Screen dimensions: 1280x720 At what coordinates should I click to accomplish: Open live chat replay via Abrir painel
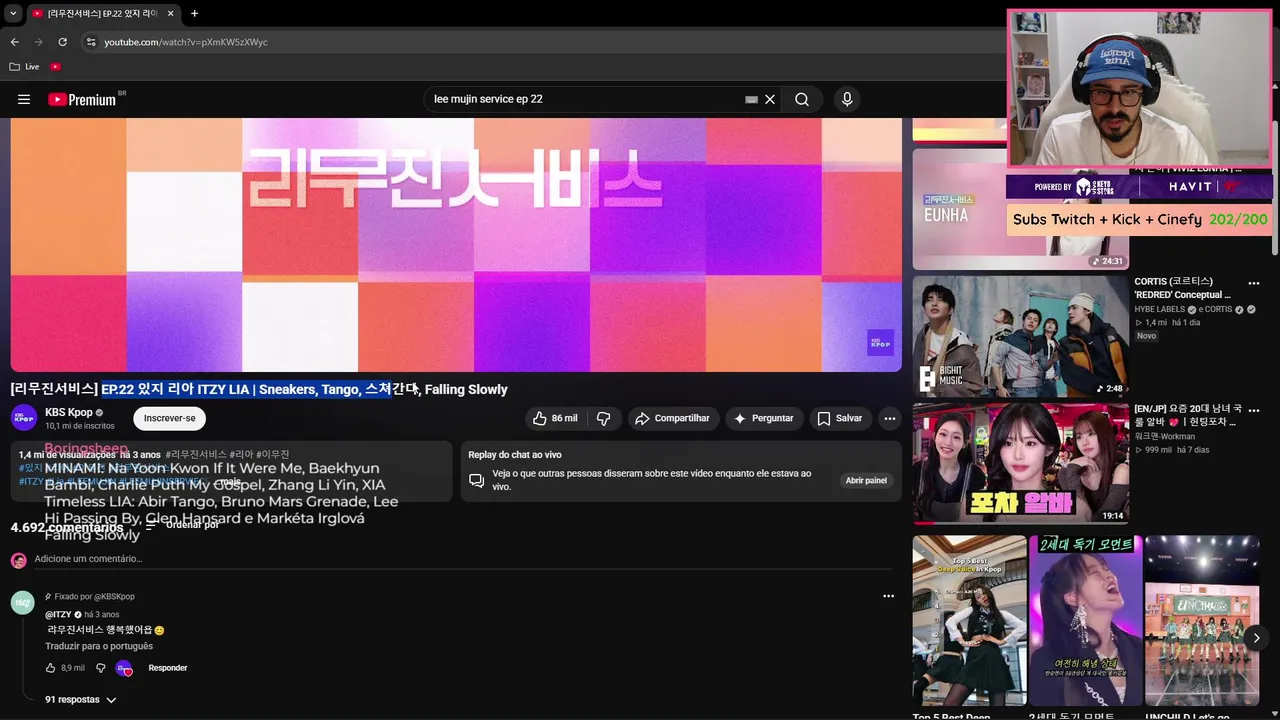pyautogui.click(x=866, y=480)
